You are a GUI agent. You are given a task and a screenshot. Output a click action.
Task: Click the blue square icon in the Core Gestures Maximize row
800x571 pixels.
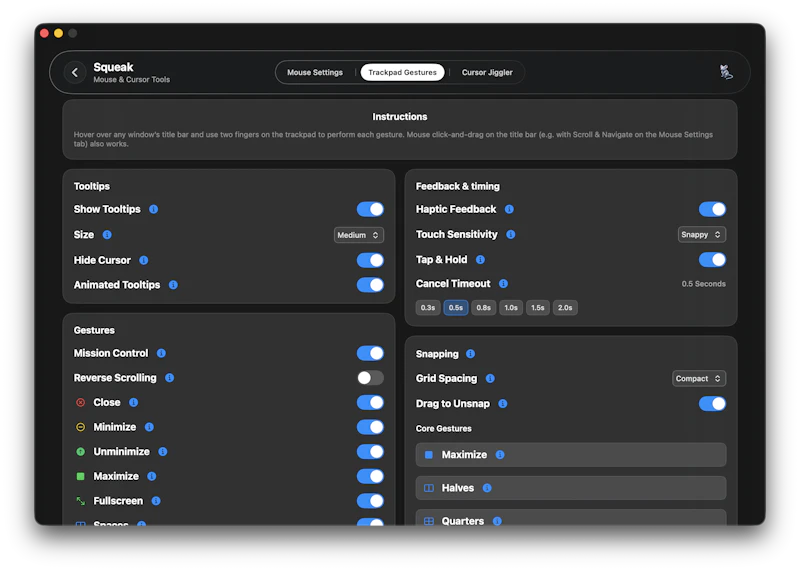pyautogui.click(x=429, y=455)
